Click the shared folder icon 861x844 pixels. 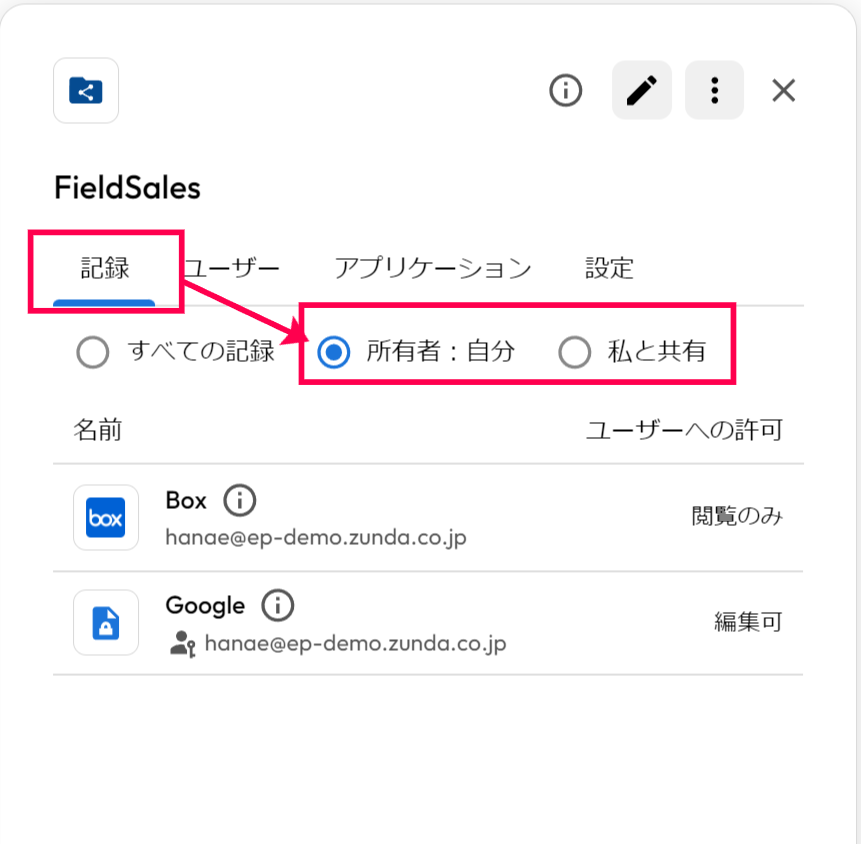[x=86, y=91]
